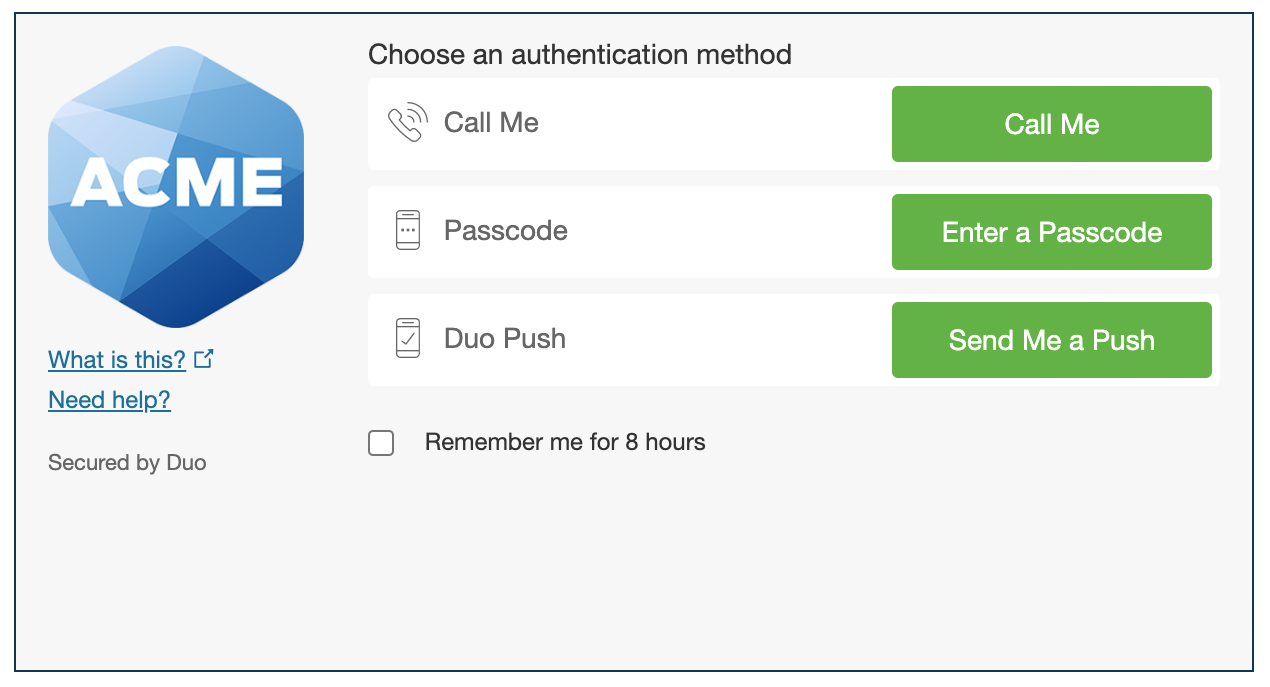The width and height of the screenshot is (1270, 687).
Task: Click the Call Me green button
Action: (x=1051, y=123)
